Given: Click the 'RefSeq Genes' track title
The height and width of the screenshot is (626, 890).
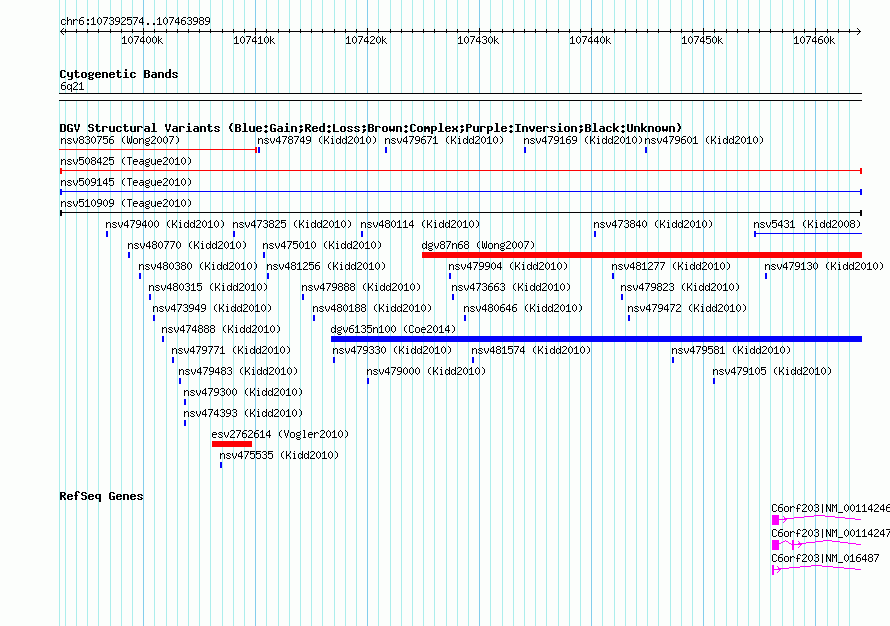Looking at the screenshot, I should (101, 496).
